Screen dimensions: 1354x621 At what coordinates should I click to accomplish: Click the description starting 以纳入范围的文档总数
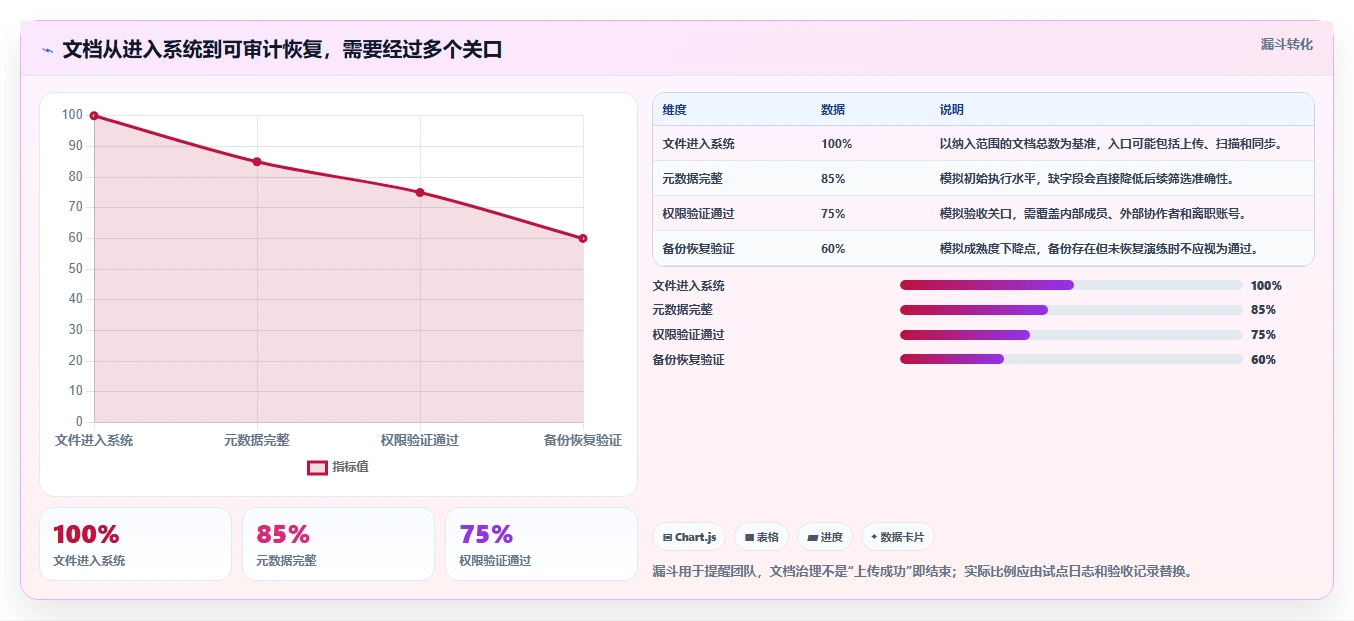(x=1111, y=144)
